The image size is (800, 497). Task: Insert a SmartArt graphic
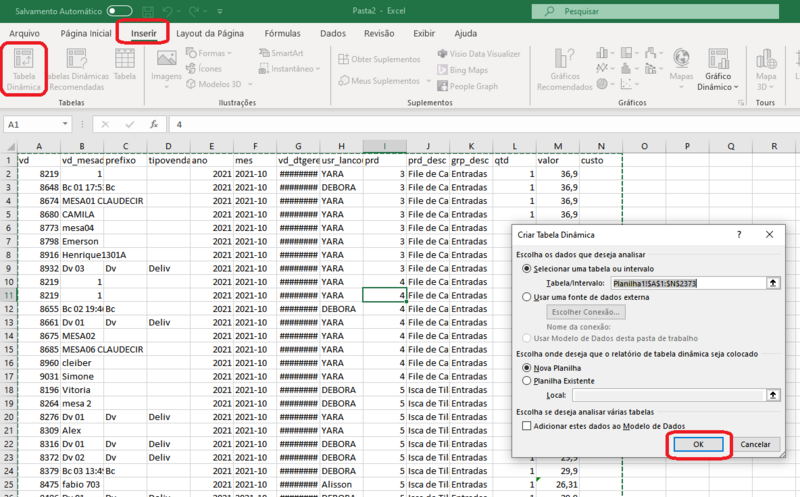(281, 53)
